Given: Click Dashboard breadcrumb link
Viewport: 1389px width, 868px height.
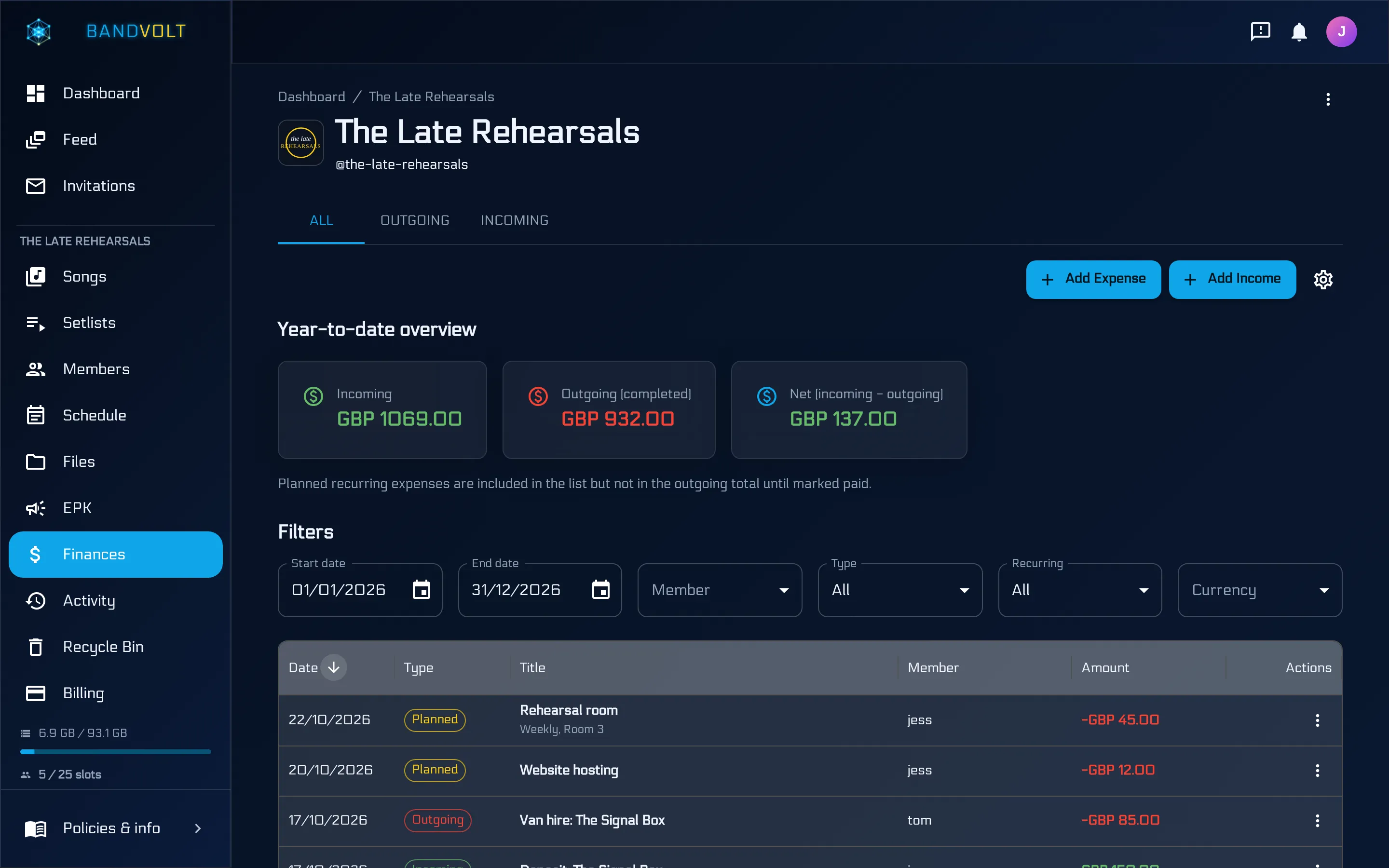Looking at the screenshot, I should pos(312,96).
